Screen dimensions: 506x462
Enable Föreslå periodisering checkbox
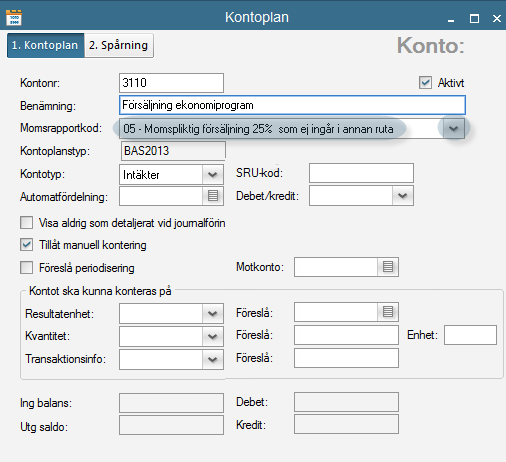tap(26, 267)
